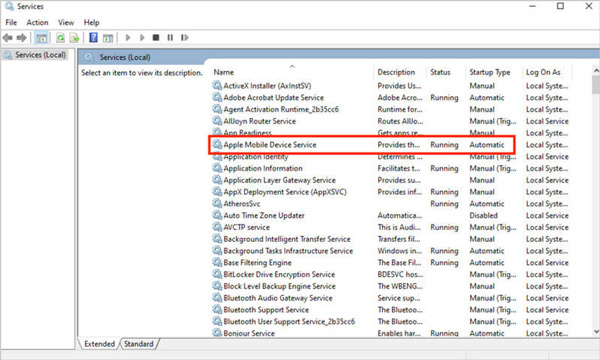
Task: Open the Help menu
Action: click(x=91, y=23)
